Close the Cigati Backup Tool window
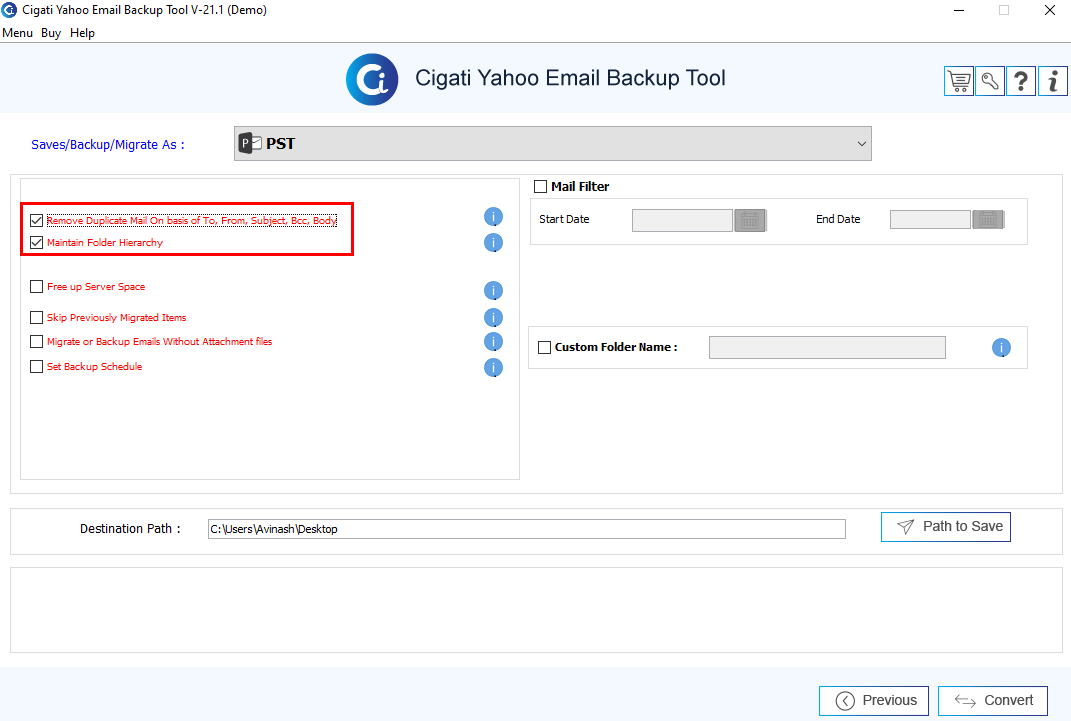The width and height of the screenshot is (1071, 721). tap(1050, 10)
